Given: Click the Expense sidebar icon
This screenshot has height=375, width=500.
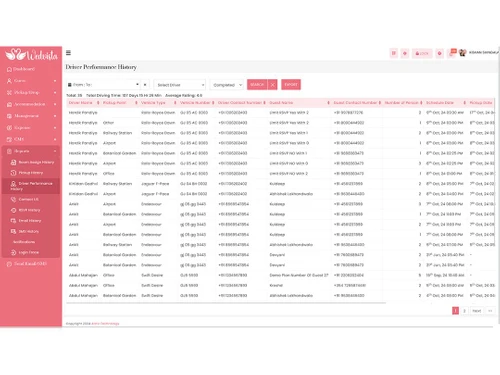Looking at the screenshot, I should tap(9, 128).
